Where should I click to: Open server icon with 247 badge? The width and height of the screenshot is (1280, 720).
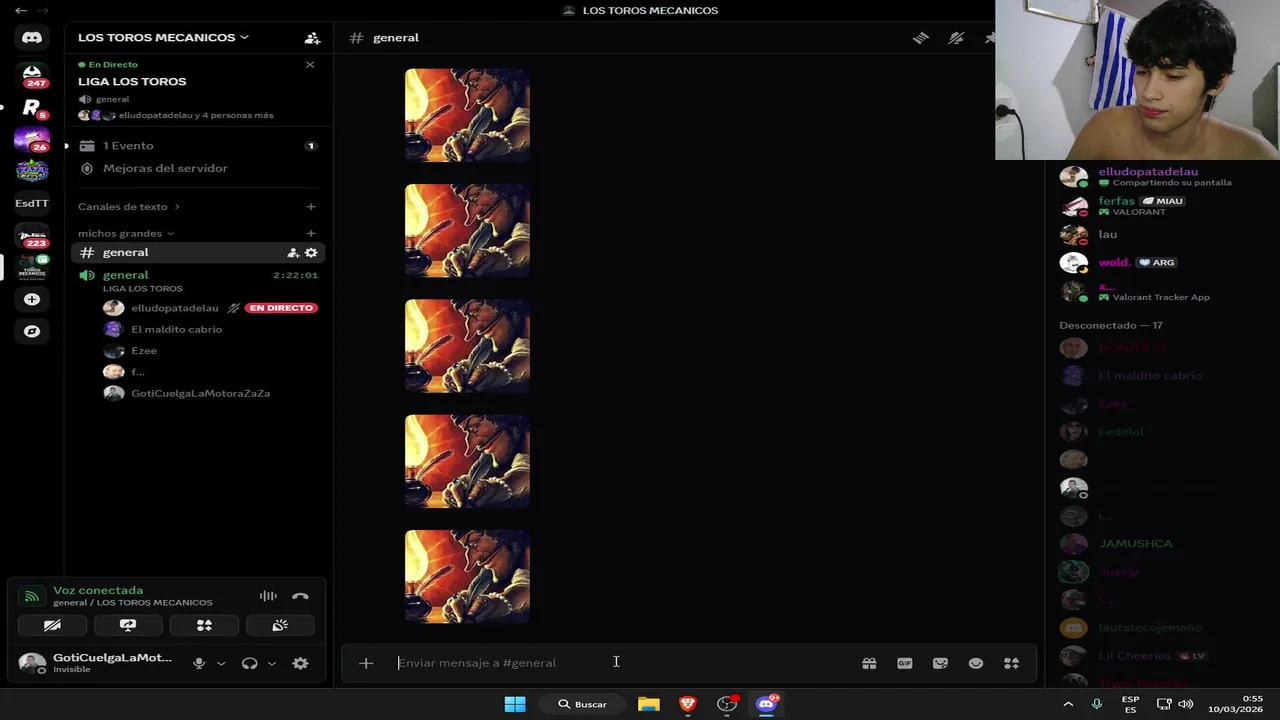32,74
